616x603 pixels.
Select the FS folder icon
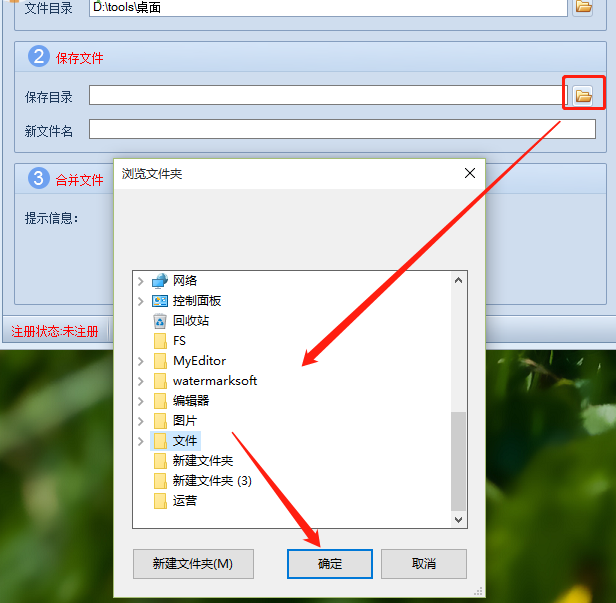click(160, 341)
